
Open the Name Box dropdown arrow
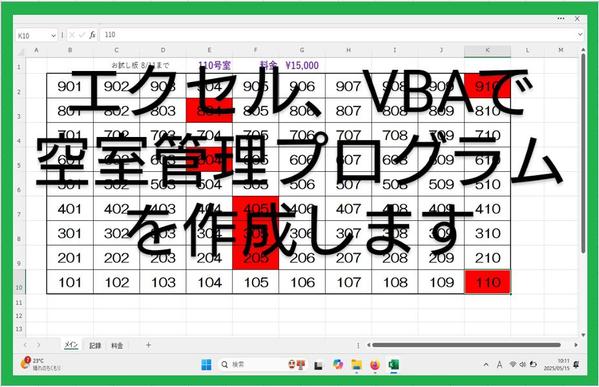(53, 36)
